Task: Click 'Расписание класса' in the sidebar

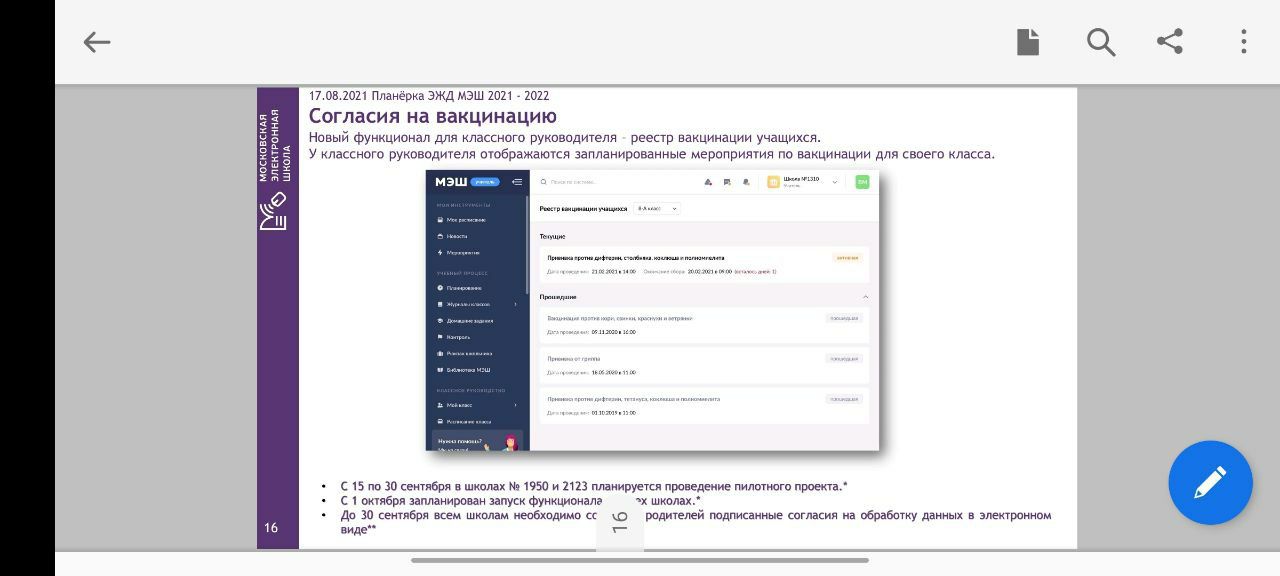Action: click(x=464, y=422)
